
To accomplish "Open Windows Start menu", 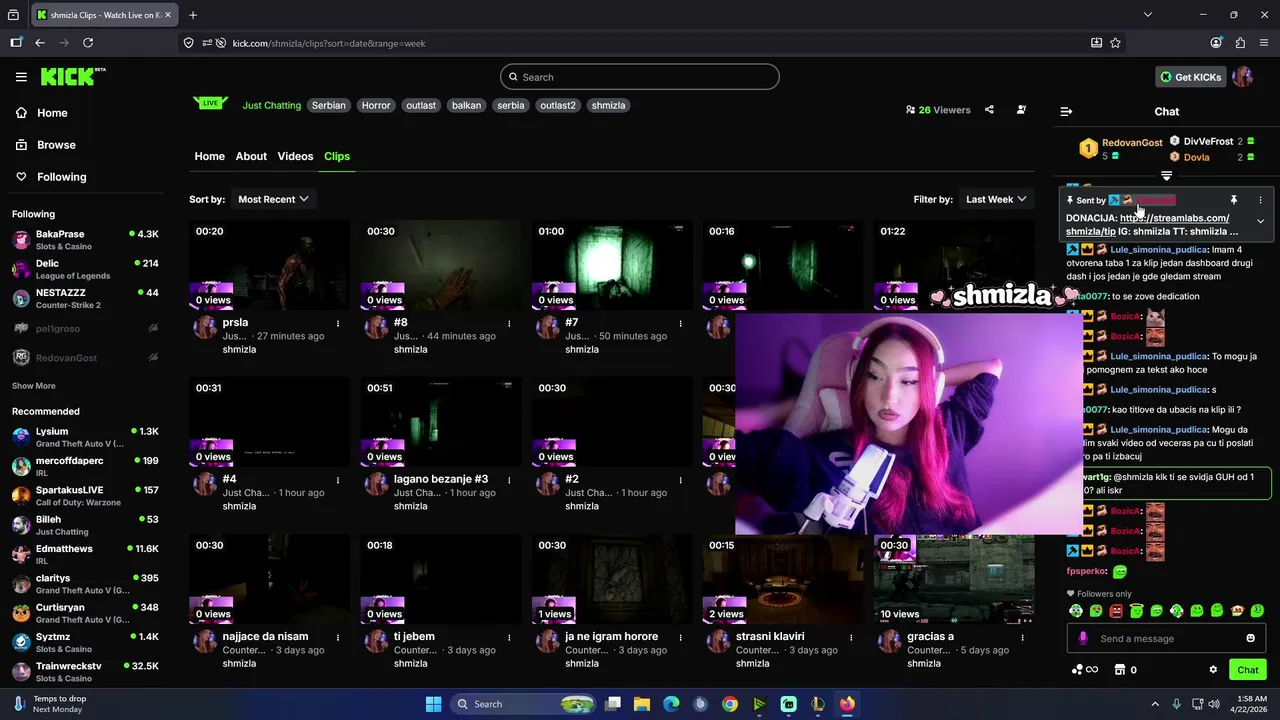I will point(433,704).
